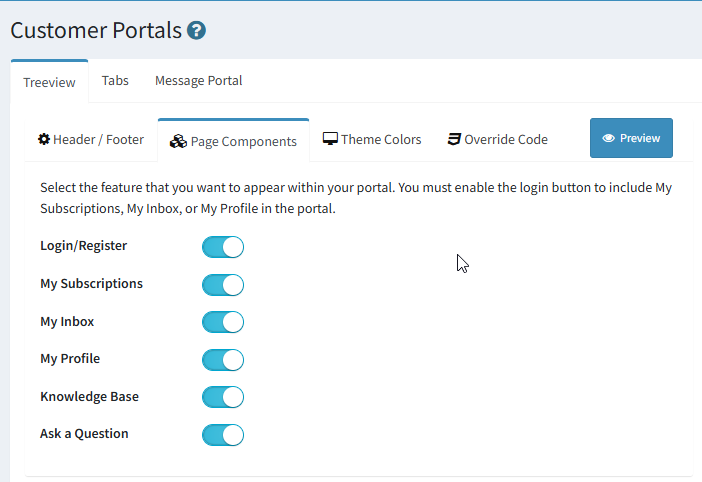Image resolution: width=702 pixels, height=482 pixels.
Task: Click the gear icon on Header / Footer
Action: [44, 139]
